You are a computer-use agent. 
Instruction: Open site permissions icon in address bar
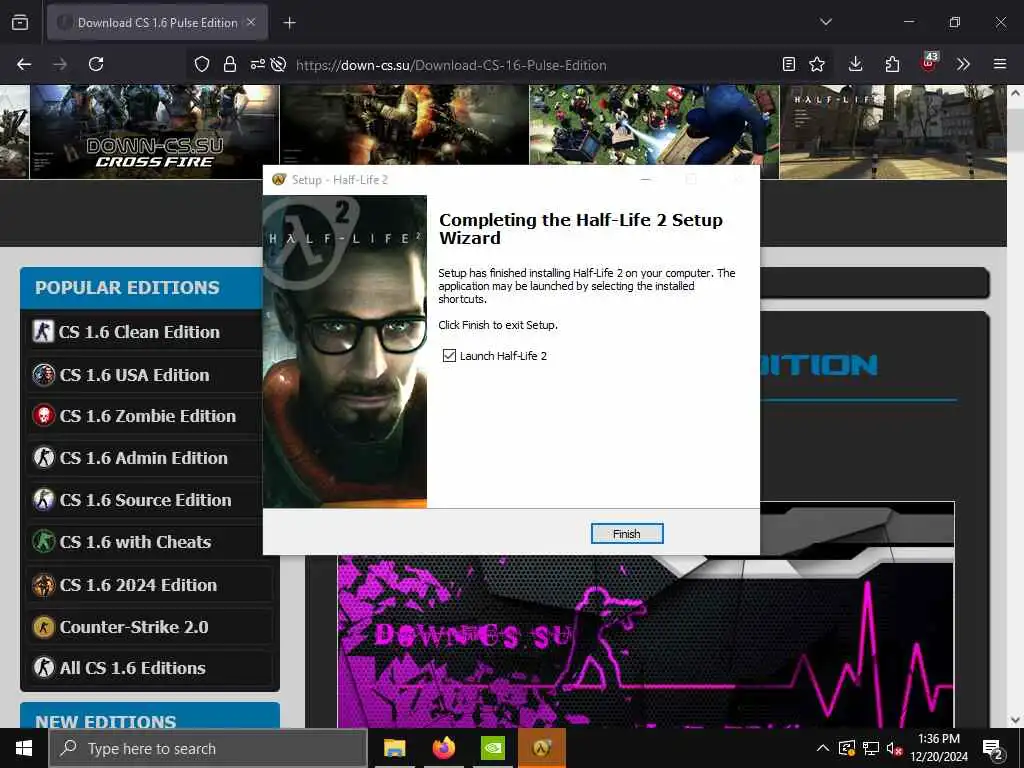[257, 64]
